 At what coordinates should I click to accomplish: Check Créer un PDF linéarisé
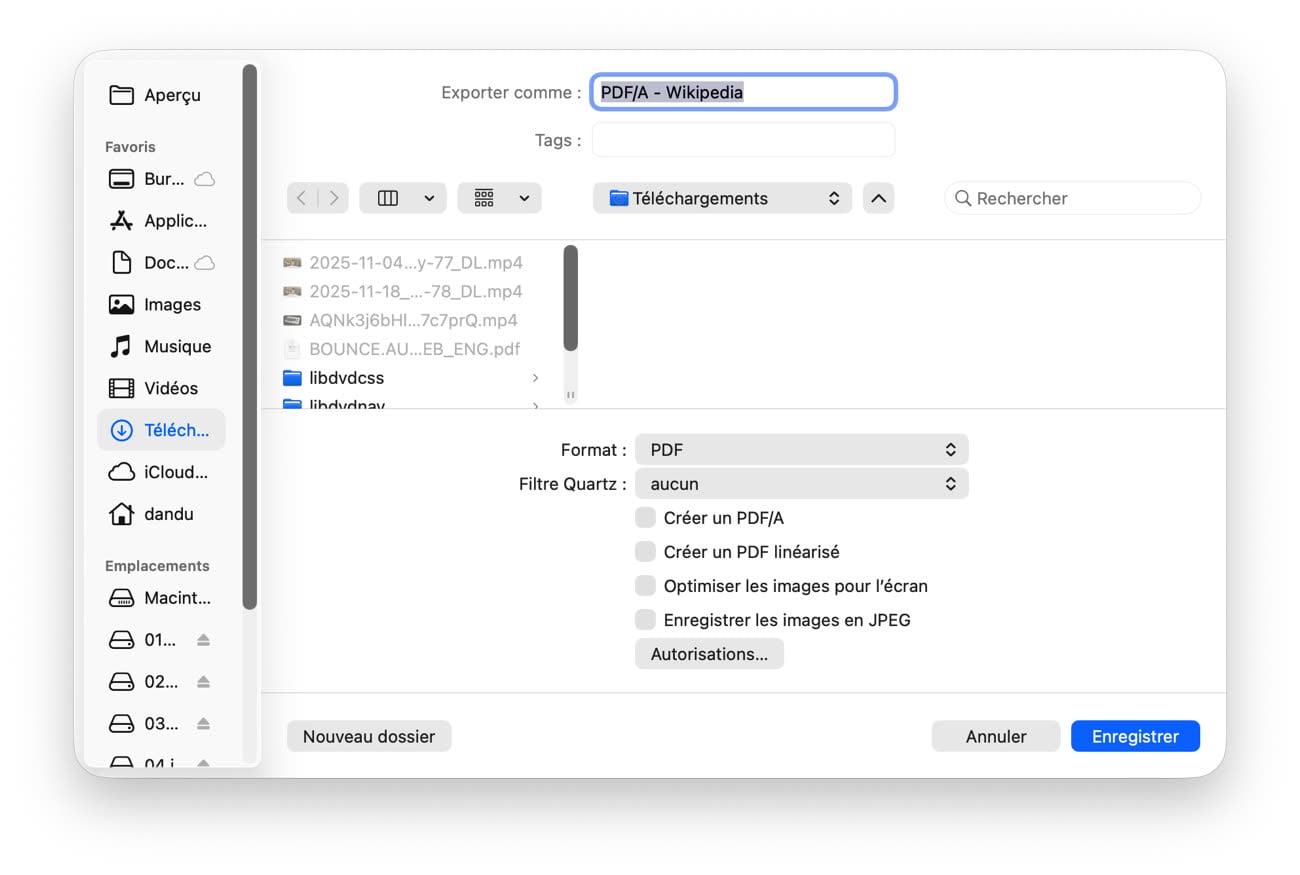coord(646,552)
